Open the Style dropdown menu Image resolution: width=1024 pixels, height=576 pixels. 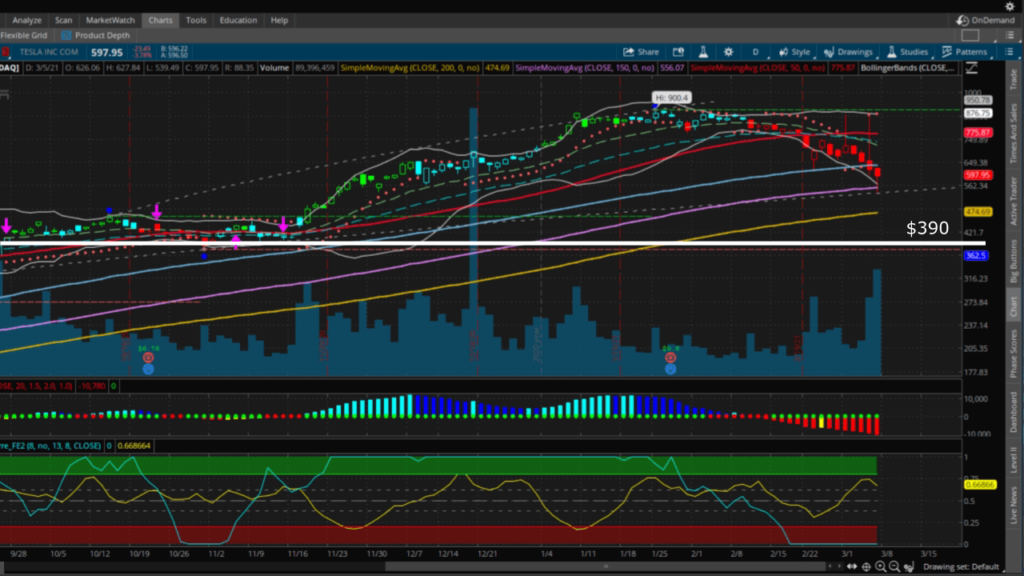pyautogui.click(x=794, y=52)
